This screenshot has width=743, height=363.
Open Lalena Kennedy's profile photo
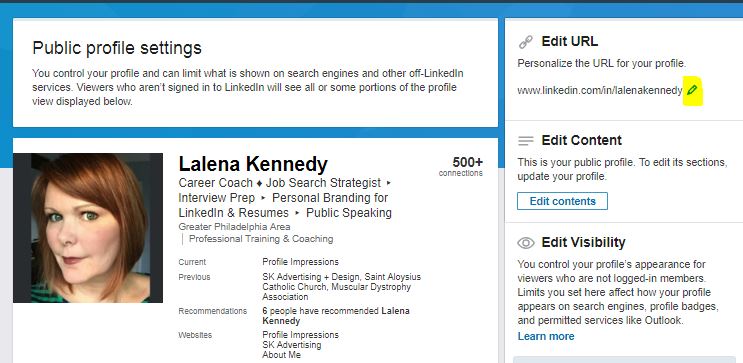point(88,228)
